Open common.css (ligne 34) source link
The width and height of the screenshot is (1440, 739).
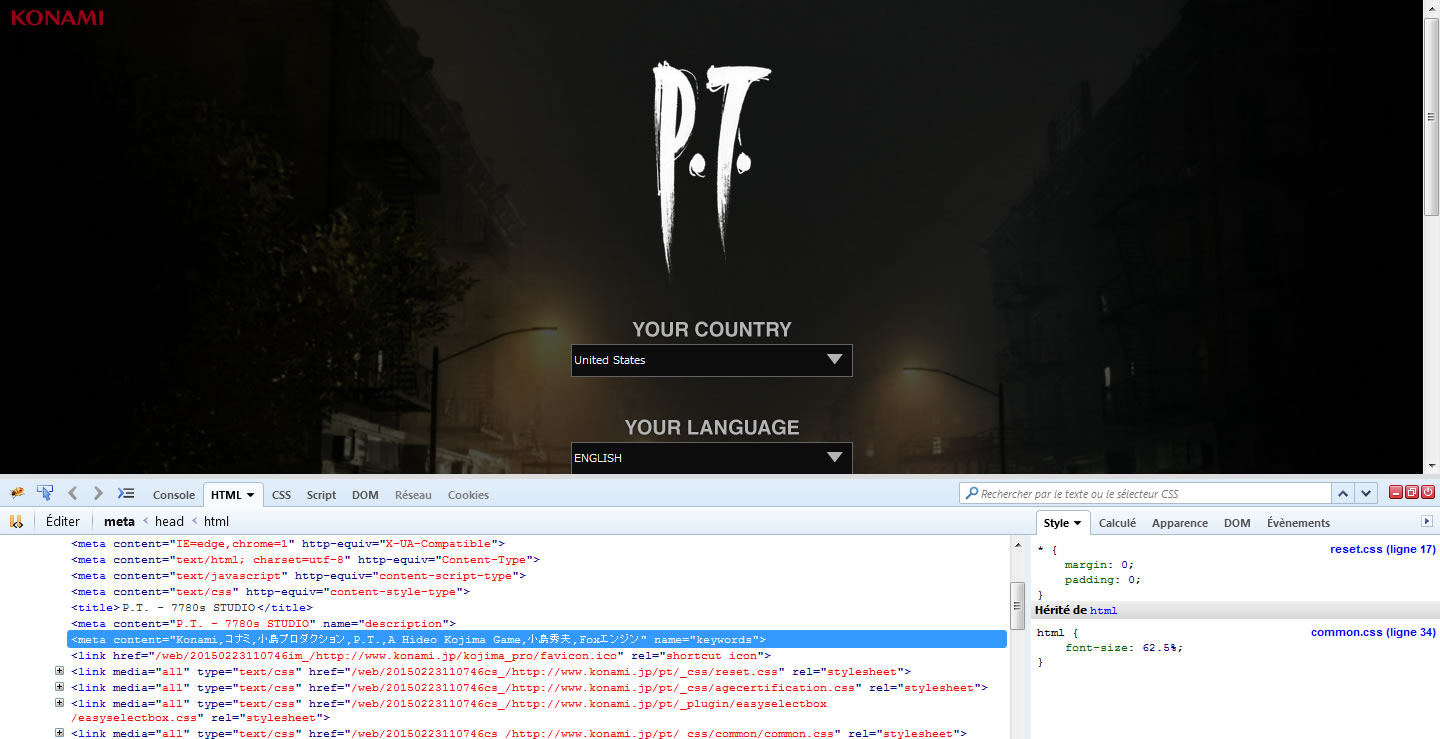click(1373, 632)
